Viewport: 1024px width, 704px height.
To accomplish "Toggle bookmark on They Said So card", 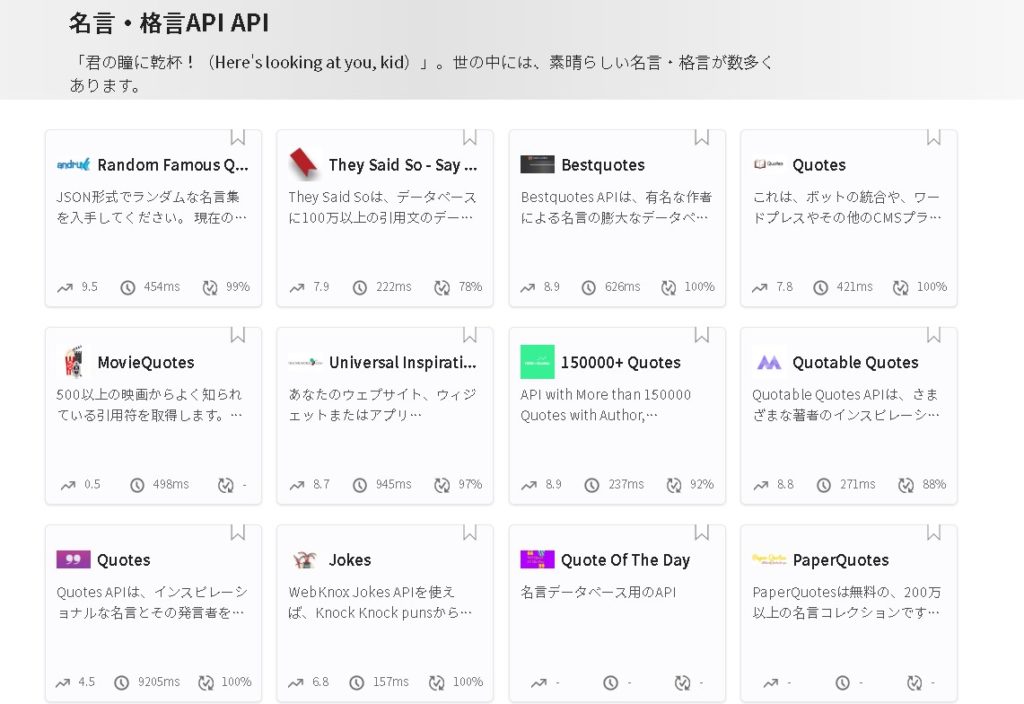I will [470, 137].
